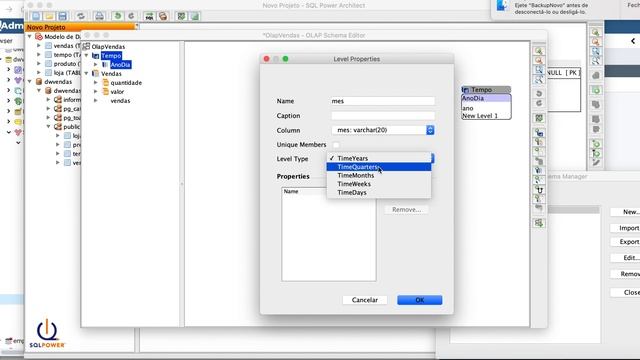Choose TimeMonths from Level Type list
Screen dimensions: 640x360
tap(379, 176)
